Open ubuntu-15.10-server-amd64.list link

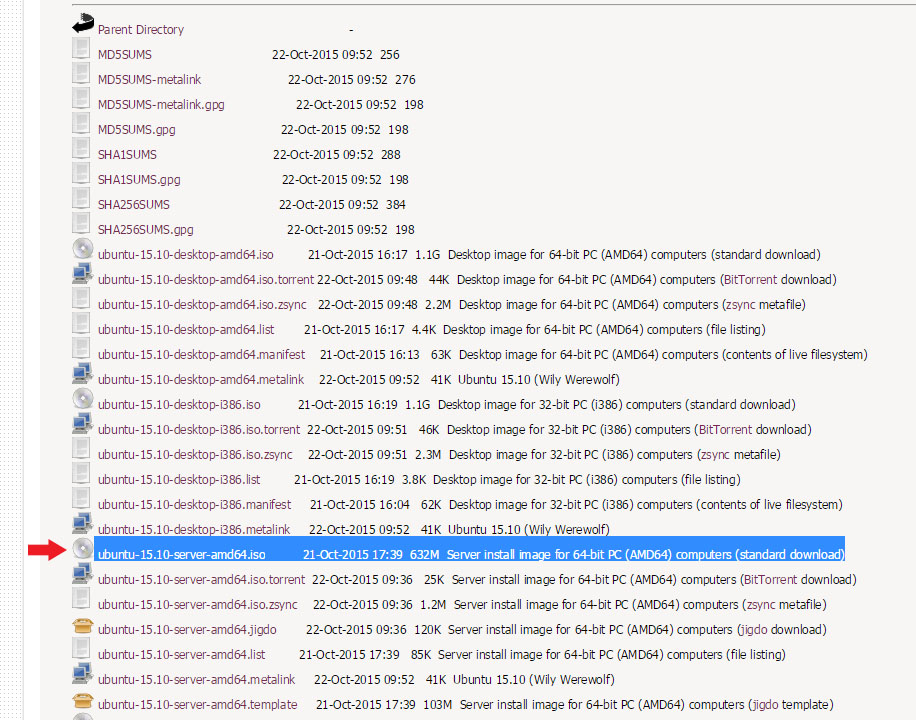pos(182,655)
